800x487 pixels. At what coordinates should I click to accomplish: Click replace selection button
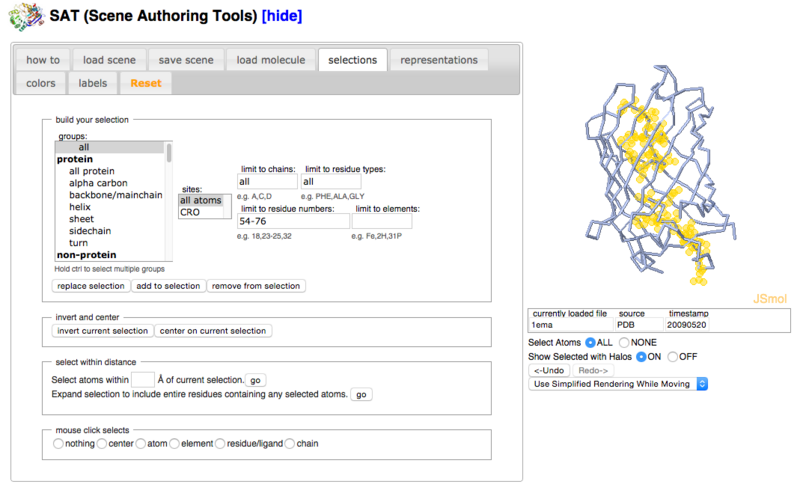tap(91, 286)
